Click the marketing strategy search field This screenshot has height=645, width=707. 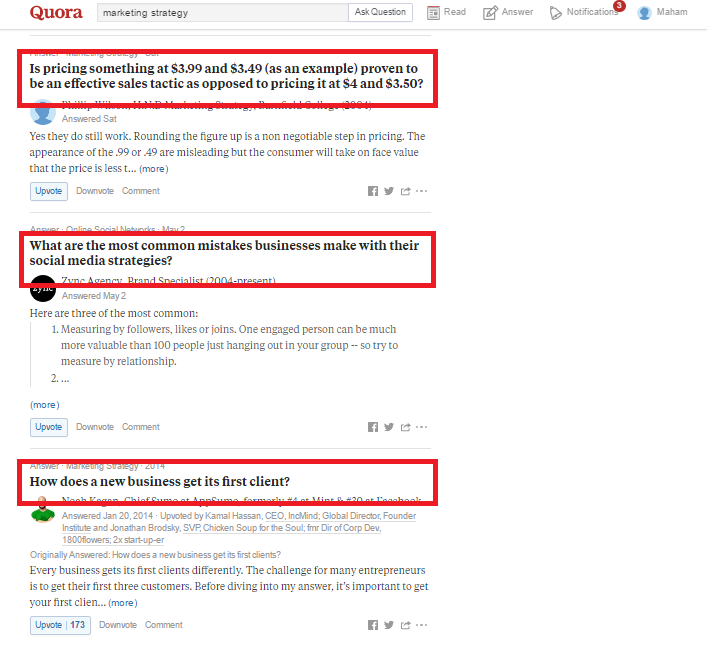click(223, 13)
